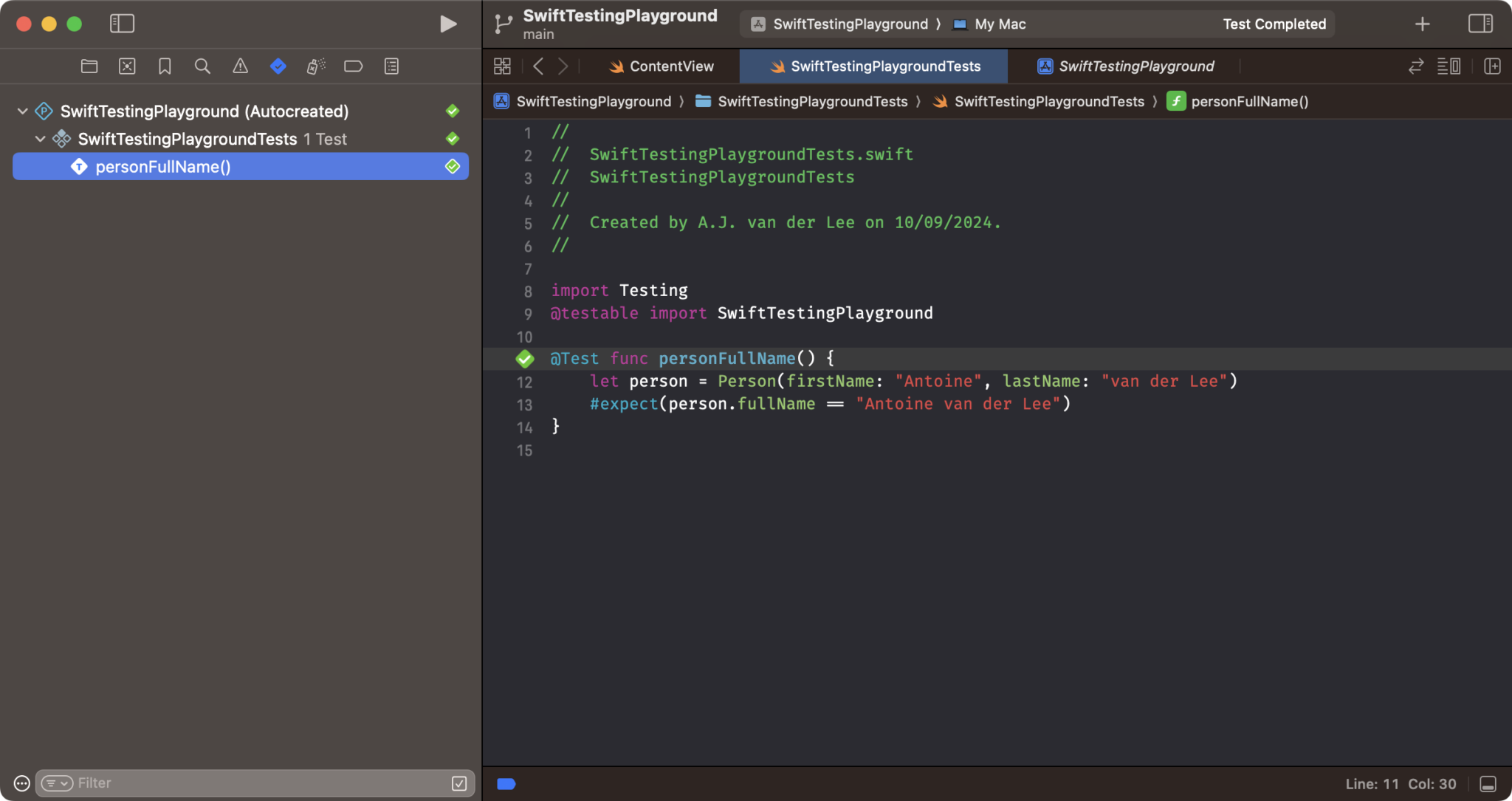Open the Debug navigator

click(316, 66)
